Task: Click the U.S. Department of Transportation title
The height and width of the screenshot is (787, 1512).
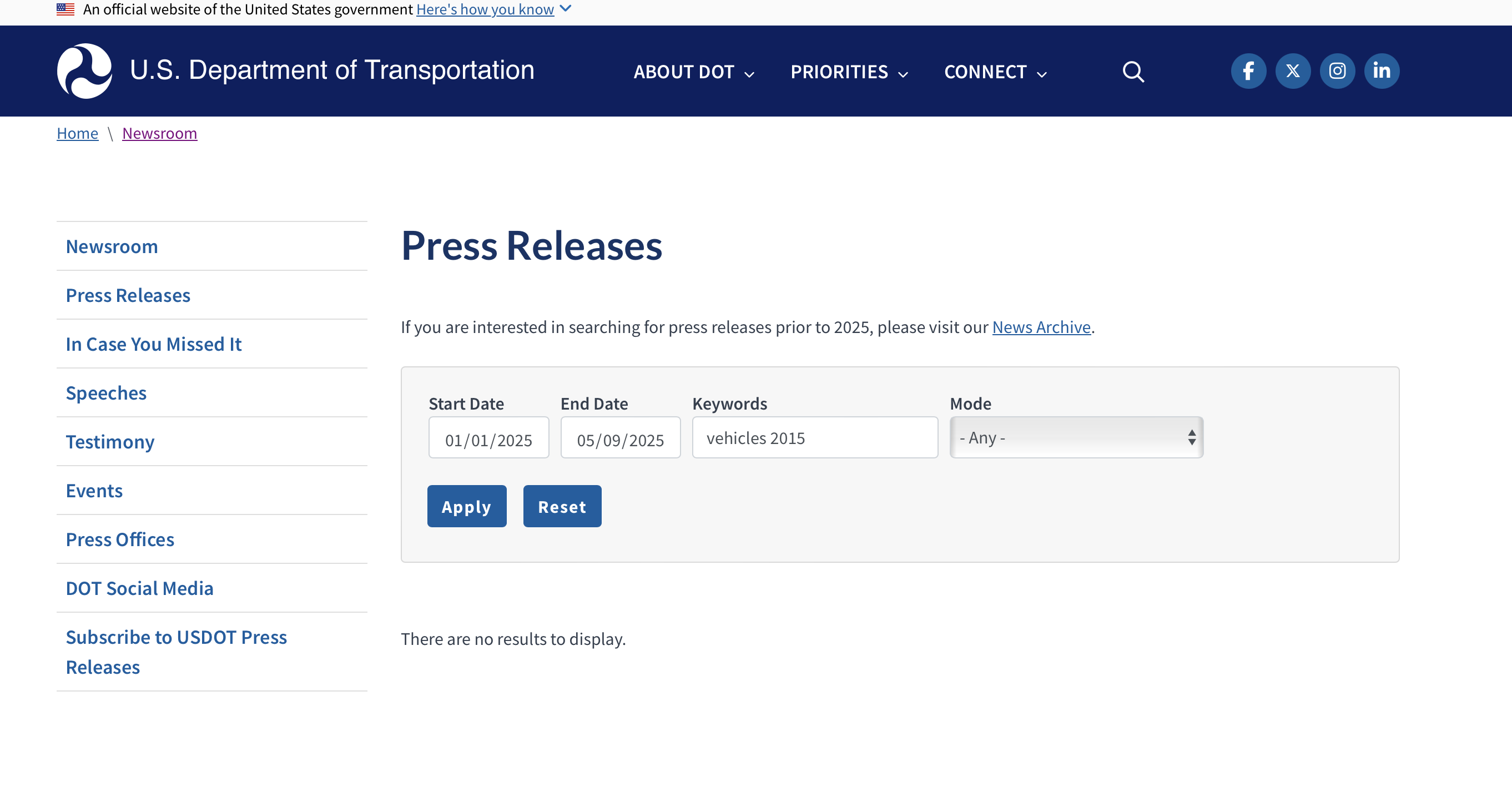Action: (332, 70)
